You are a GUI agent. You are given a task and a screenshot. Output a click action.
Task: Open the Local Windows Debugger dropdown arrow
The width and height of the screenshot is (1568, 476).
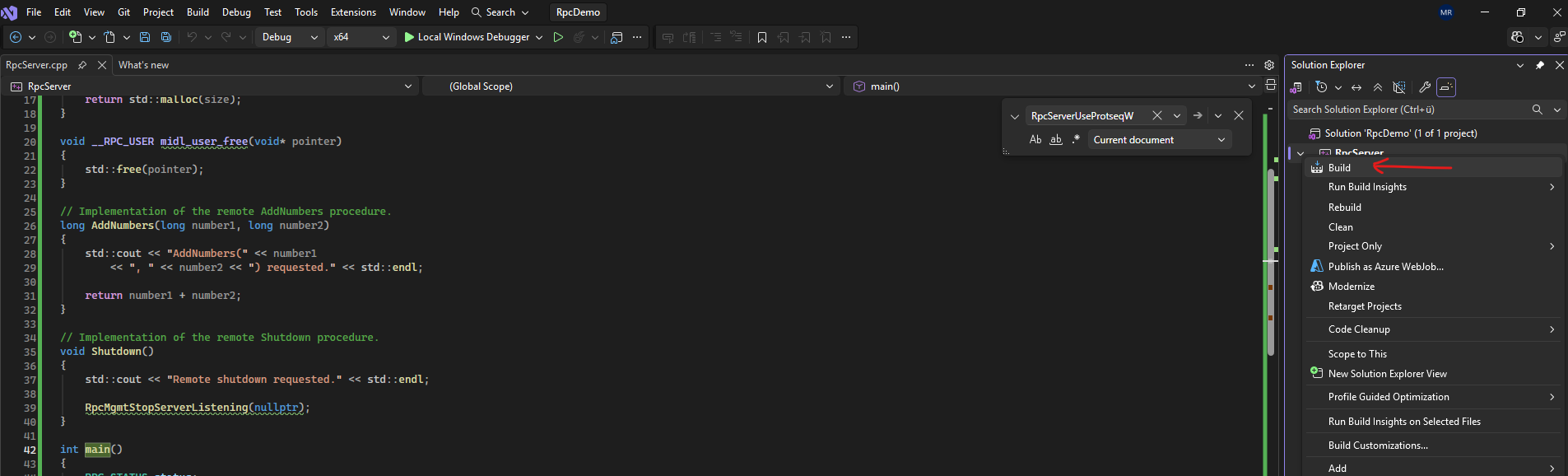[539, 37]
